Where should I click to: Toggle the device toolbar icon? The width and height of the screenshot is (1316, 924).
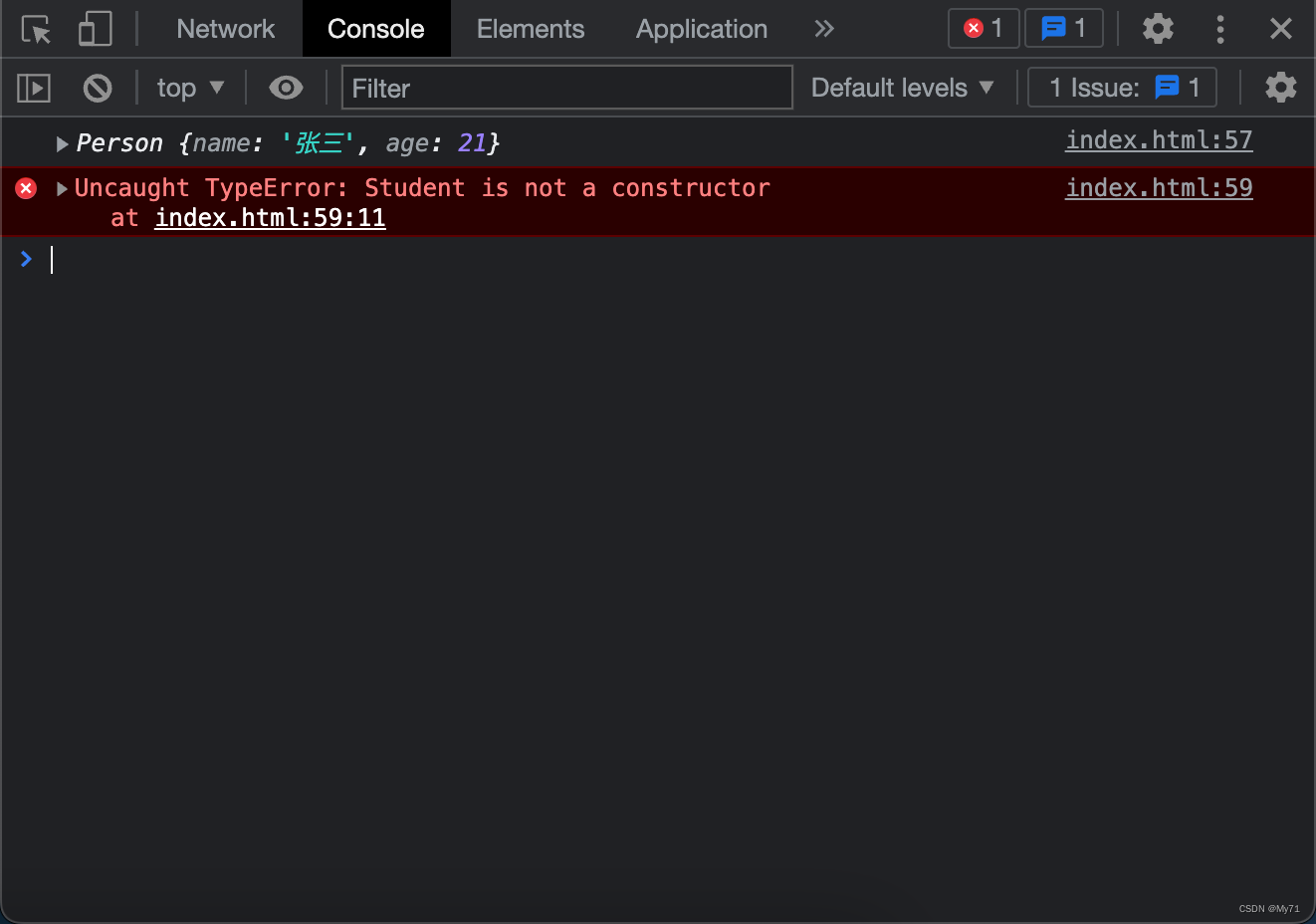[x=95, y=30]
